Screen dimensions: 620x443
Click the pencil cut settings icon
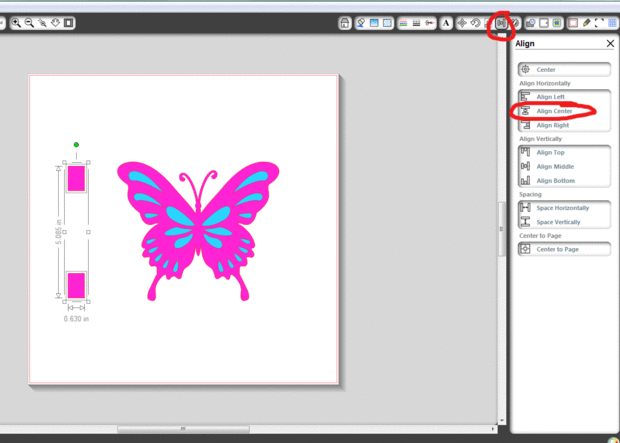pyautogui.click(x=586, y=23)
